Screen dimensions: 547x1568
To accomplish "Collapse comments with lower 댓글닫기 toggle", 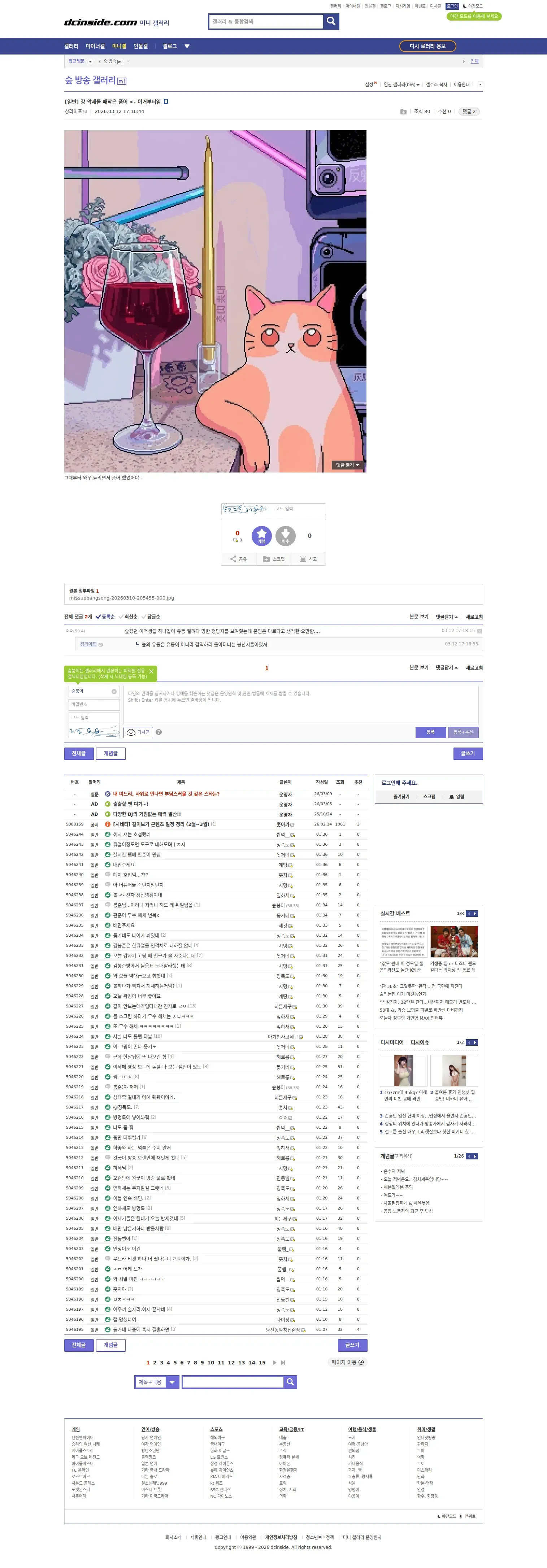I will click(447, 668).
